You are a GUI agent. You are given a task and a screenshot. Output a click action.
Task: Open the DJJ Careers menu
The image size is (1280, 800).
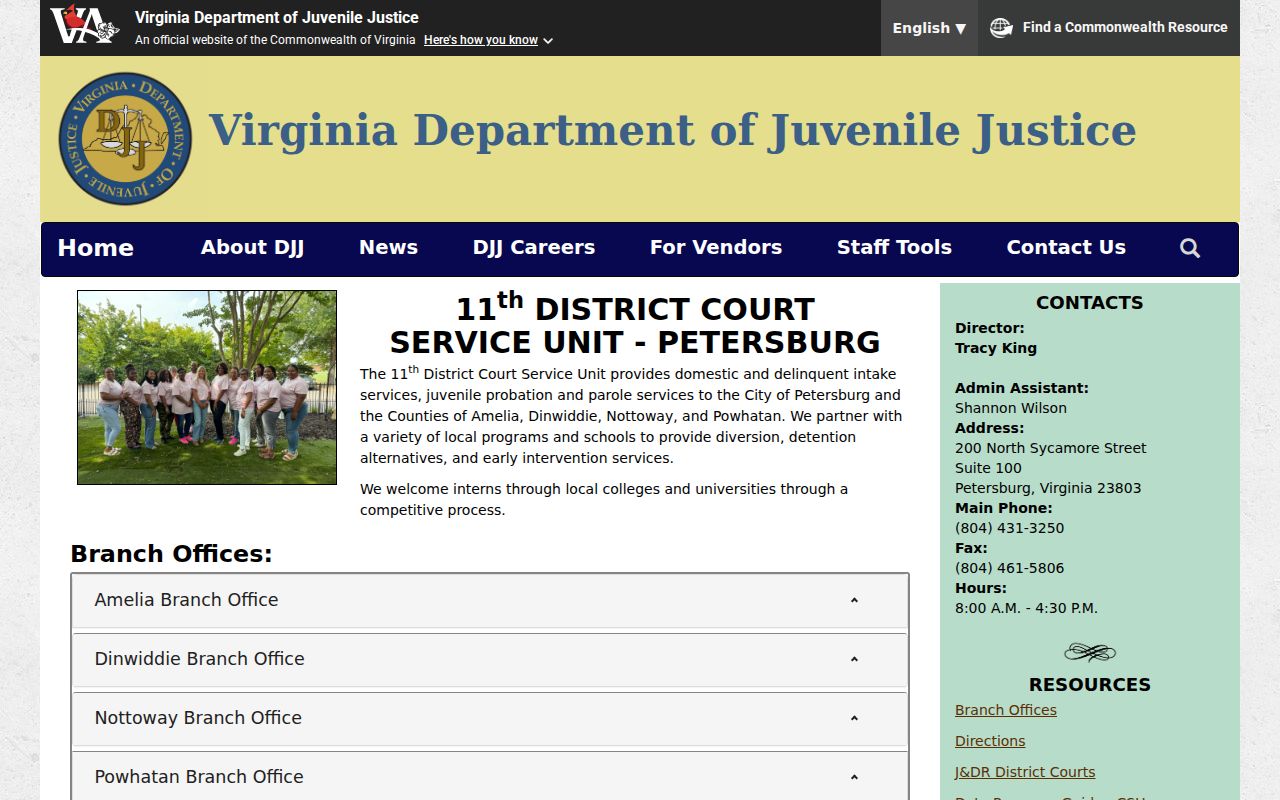534,247
